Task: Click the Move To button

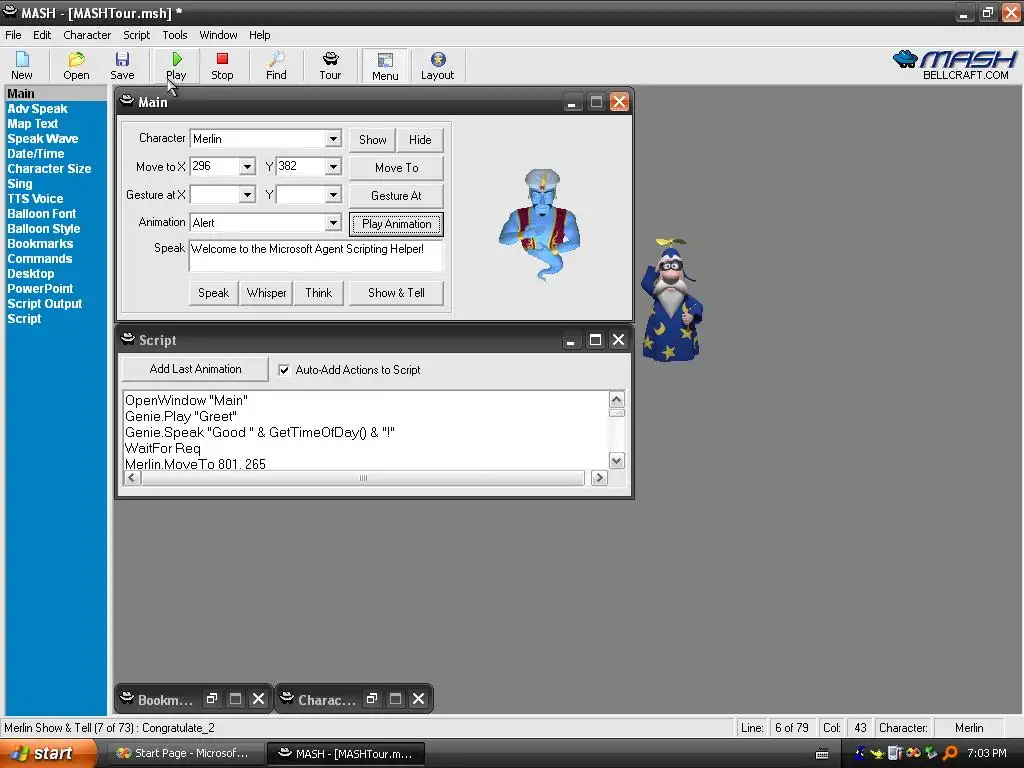Action: [x=396, y=168]
